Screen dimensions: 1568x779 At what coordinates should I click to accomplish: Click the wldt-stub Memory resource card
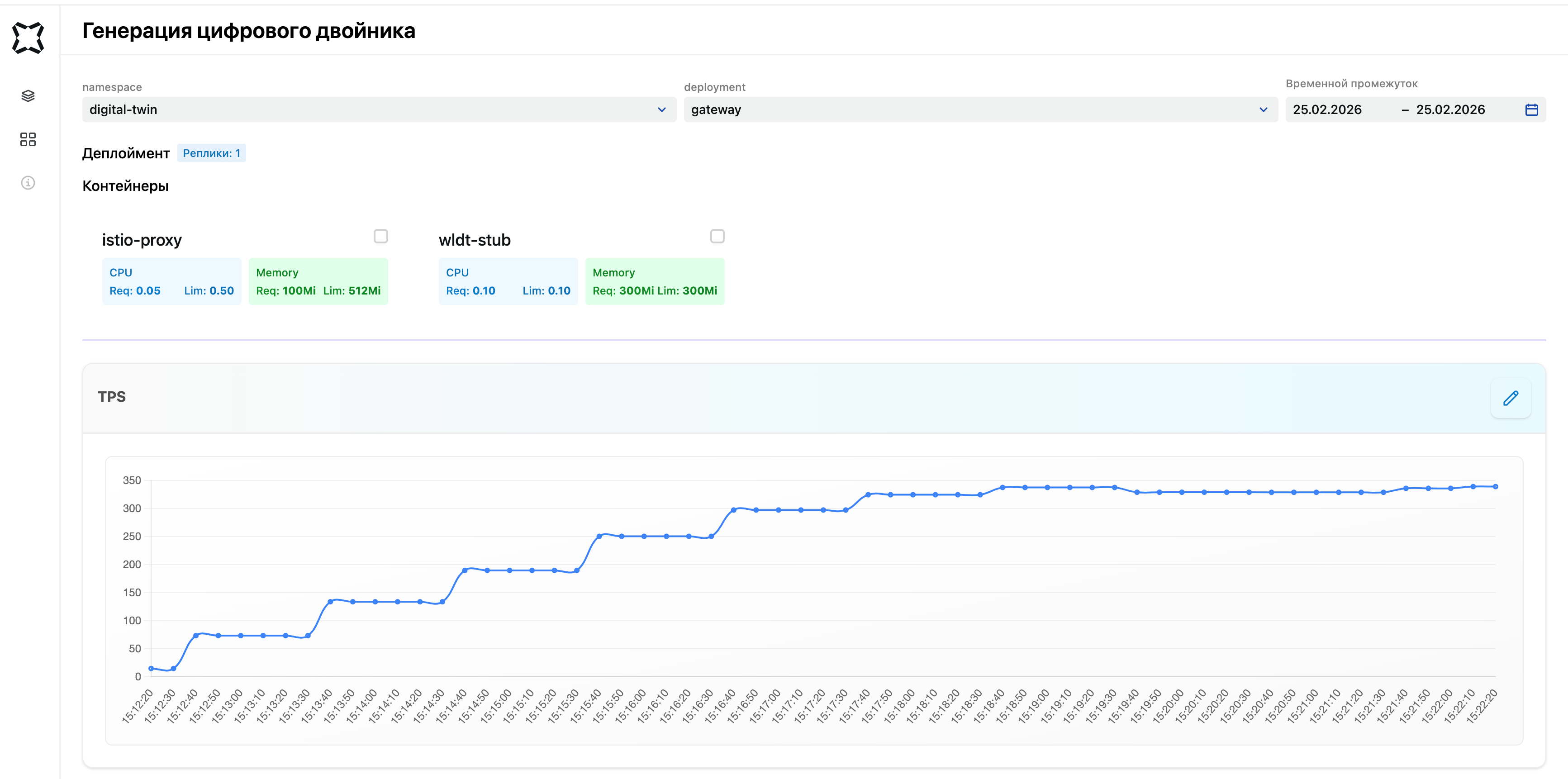click(655, 281)
